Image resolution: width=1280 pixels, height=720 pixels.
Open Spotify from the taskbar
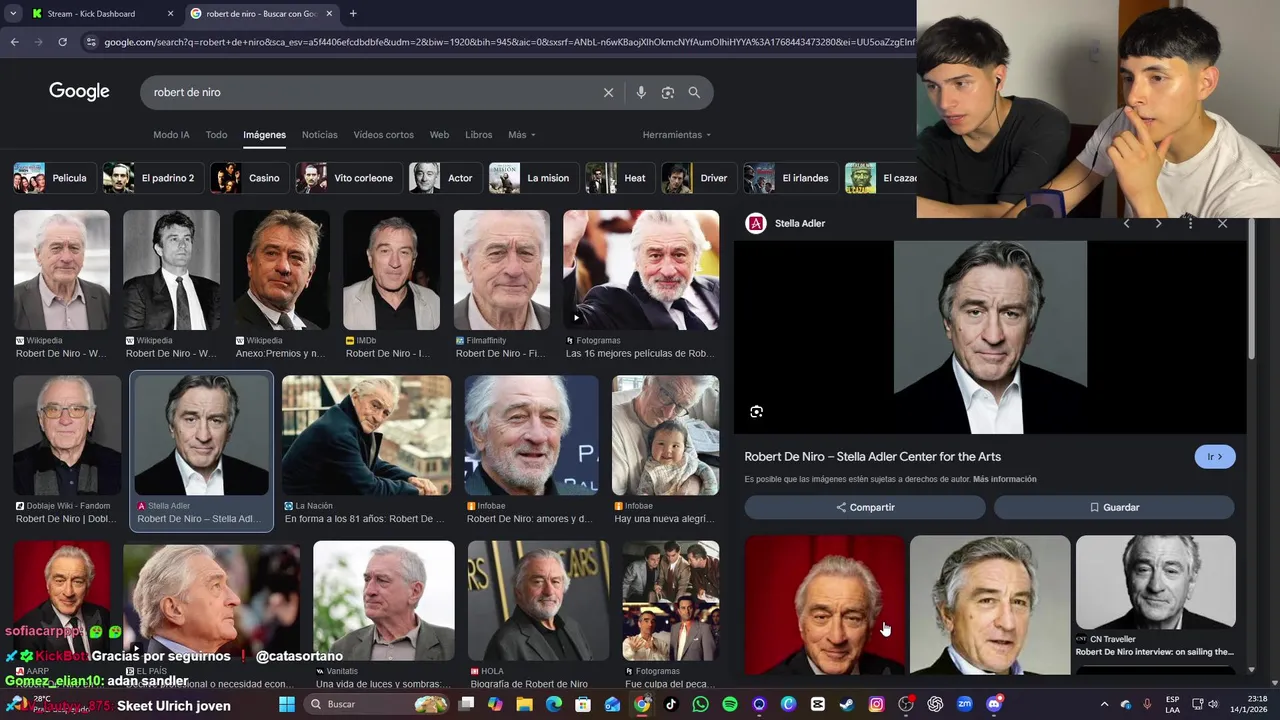pyautogui.click(x=730, y=704)
